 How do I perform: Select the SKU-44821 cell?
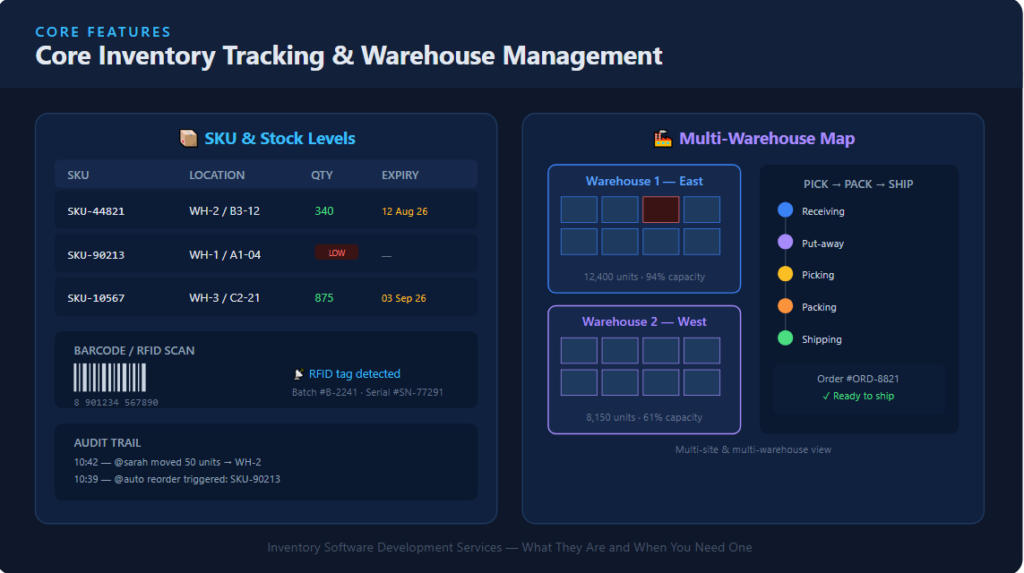[x=95, y=211]
